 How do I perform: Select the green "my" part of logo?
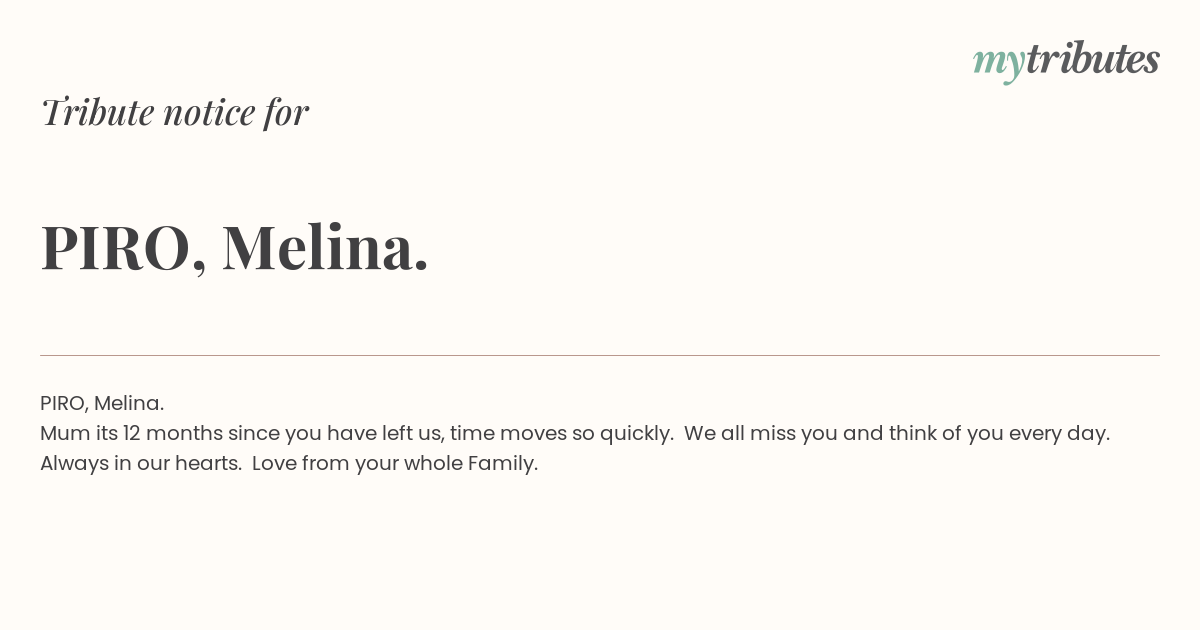tap(998, 64)
